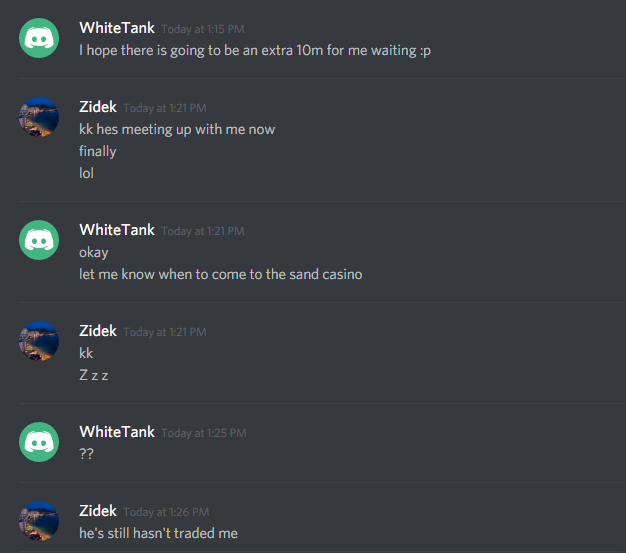Click timestamp 'Today at 1:26 PM'
The image size is (626, 553).
166,512
